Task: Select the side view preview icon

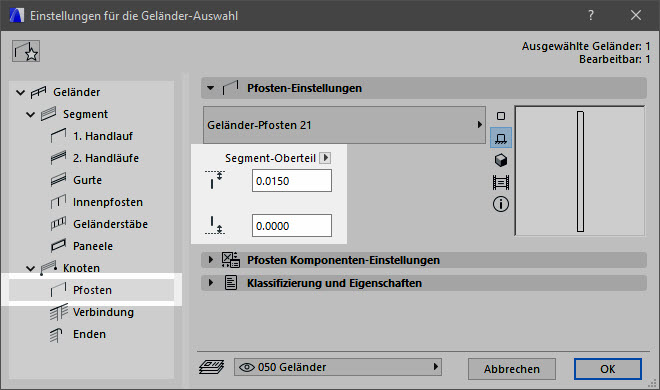Action: (x=501, y=138)
